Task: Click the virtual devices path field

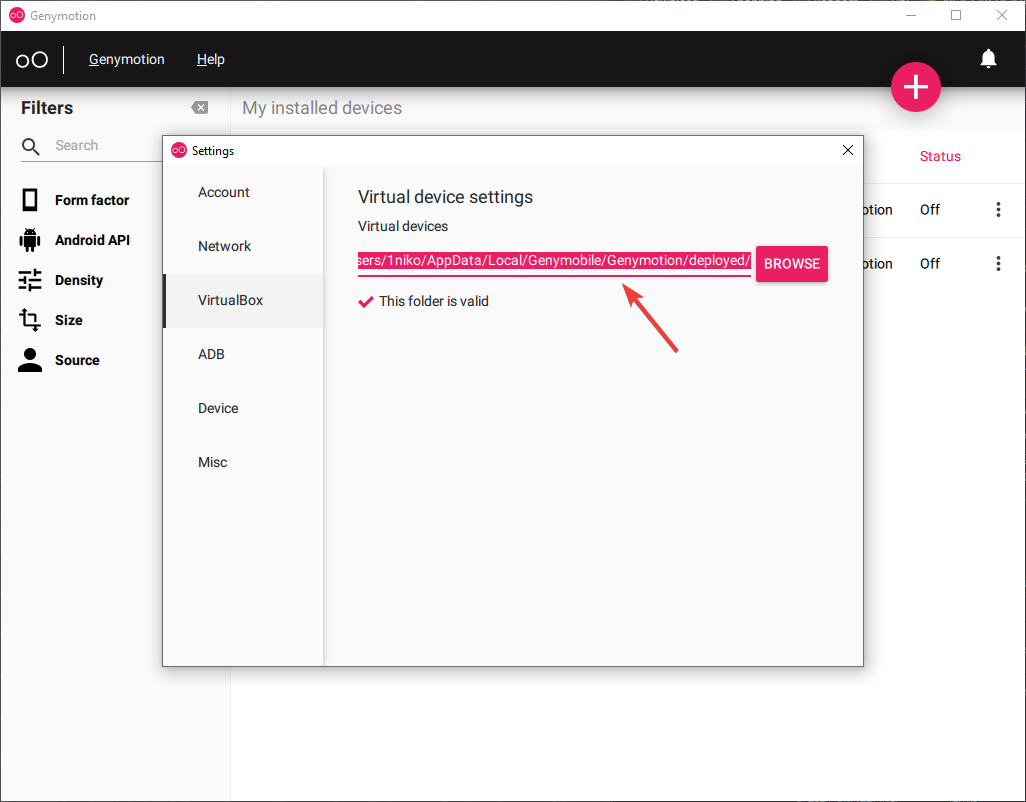Action: (554, 261)
